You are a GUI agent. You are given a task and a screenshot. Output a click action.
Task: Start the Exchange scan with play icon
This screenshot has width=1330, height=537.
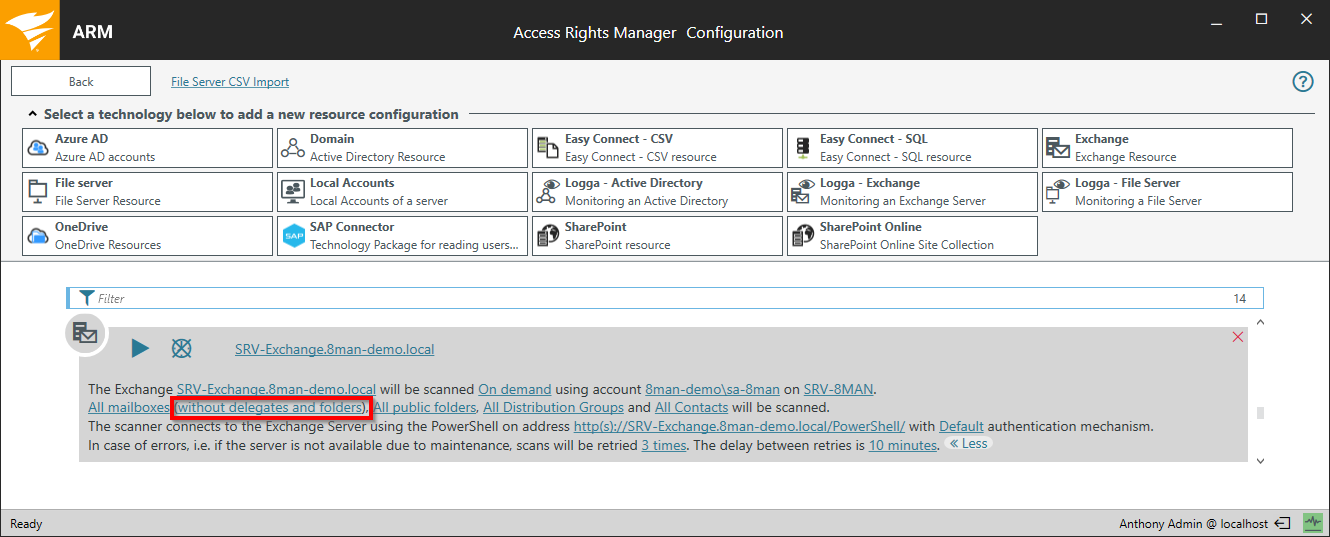140,348
